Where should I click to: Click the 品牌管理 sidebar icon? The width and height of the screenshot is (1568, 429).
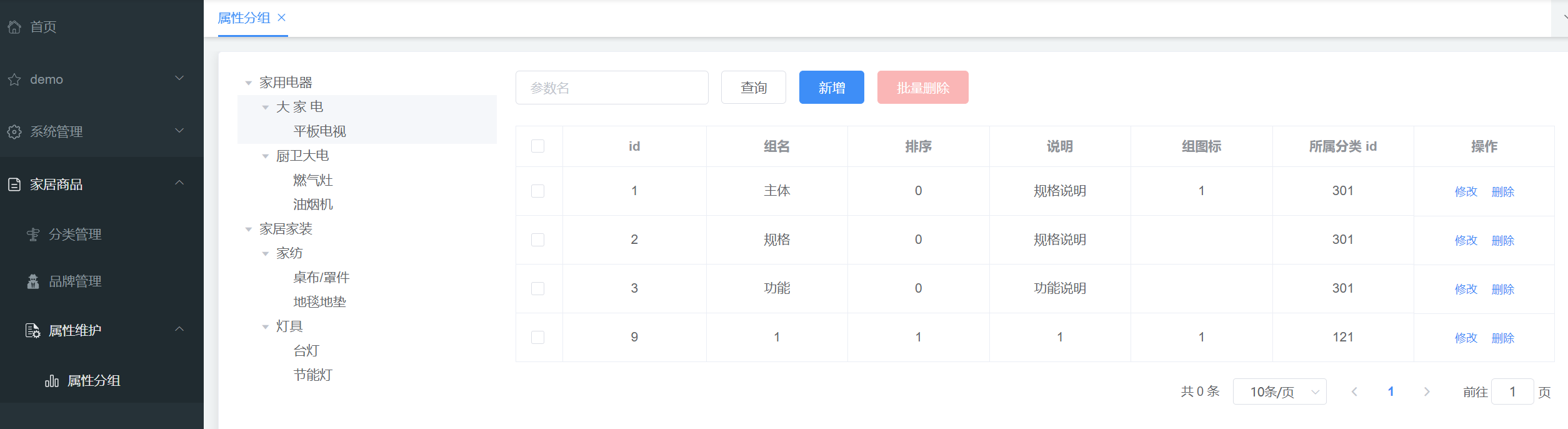(x=33, y=281)
